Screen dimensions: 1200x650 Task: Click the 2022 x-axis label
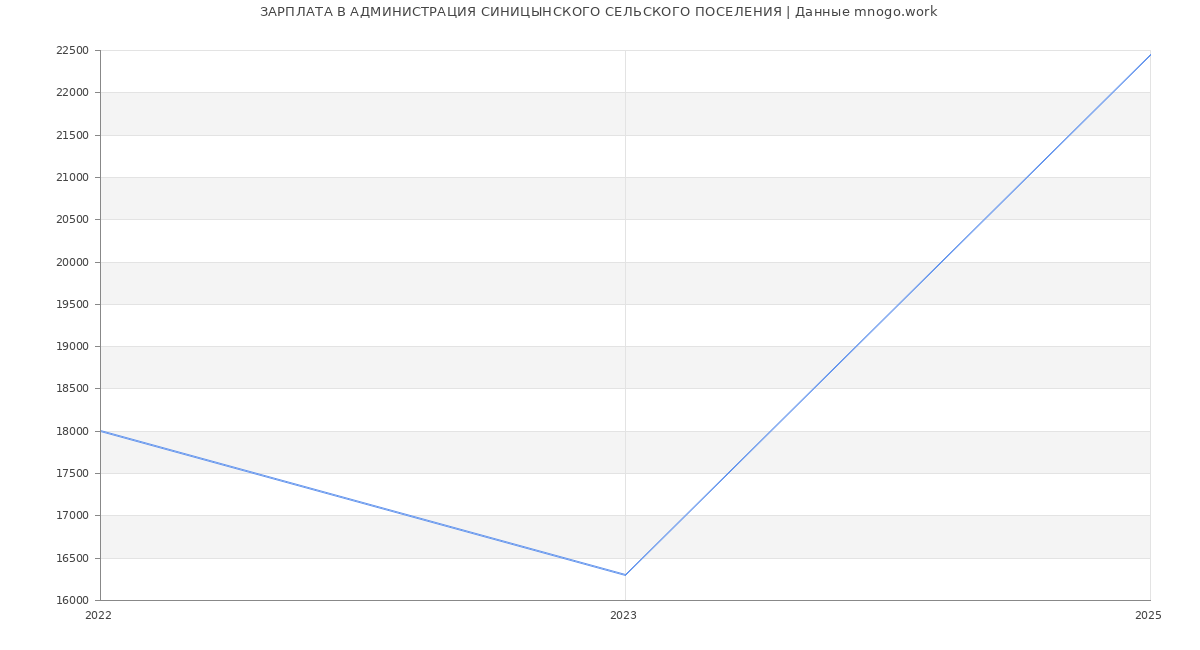[98, 616]
